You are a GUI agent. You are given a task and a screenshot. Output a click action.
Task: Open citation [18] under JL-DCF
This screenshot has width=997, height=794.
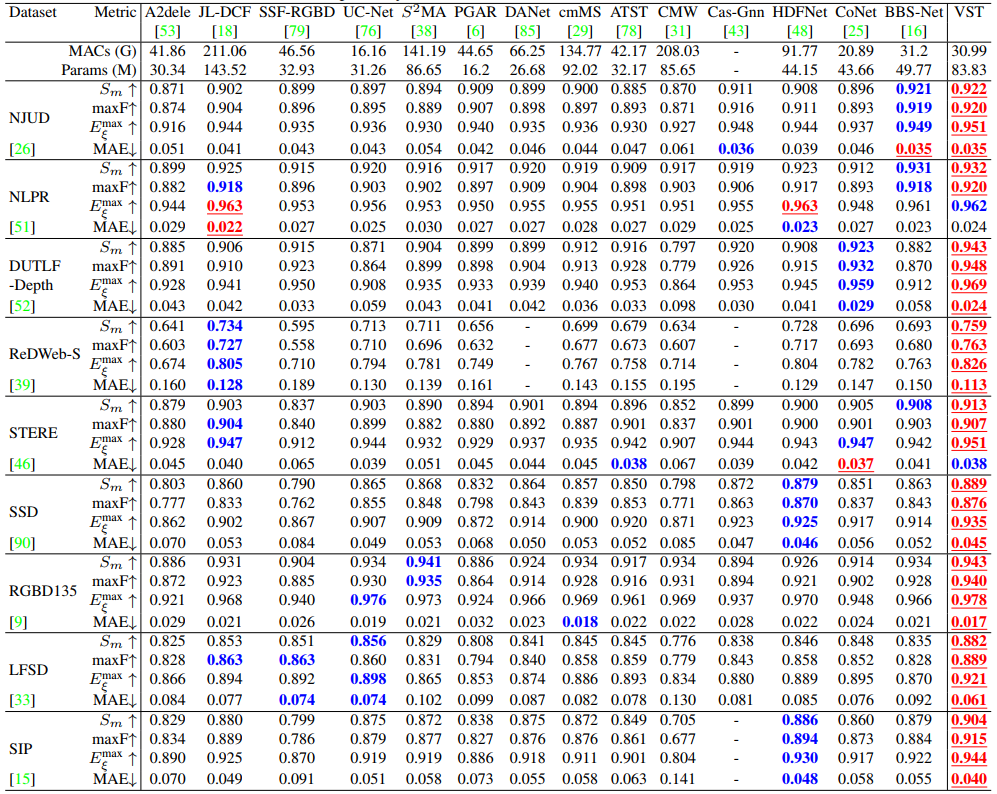click(x=224, y=31)
